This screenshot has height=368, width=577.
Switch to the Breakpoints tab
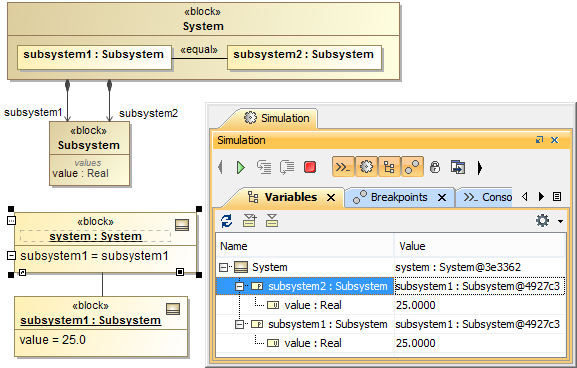[x=399, y=197]
